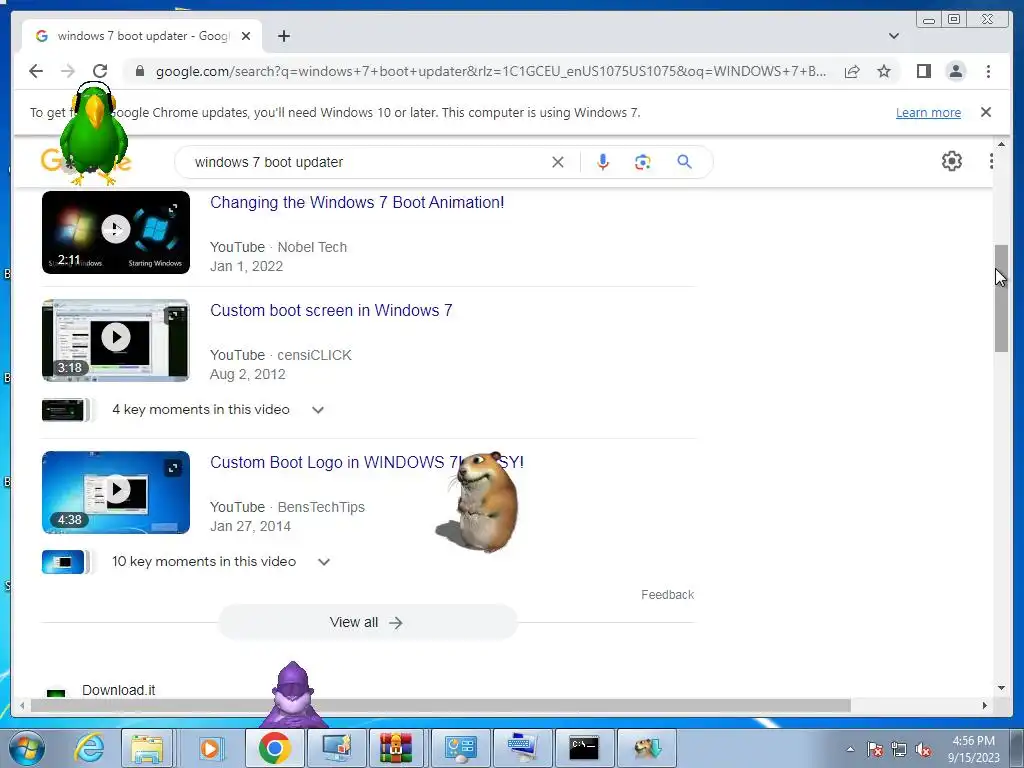Open a new tab
Viewport: 1024px width, 768px height.
[x=283, y=36]
